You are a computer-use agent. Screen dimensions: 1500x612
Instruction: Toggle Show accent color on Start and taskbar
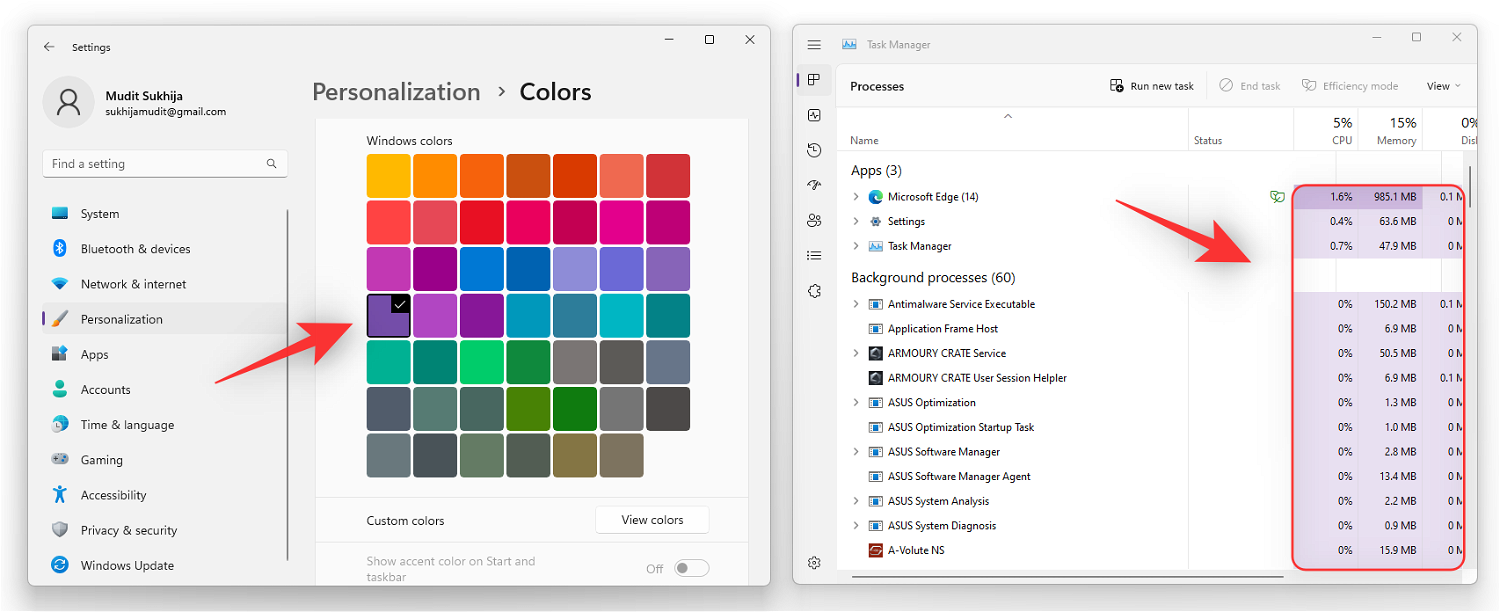(x=690, y=567)
